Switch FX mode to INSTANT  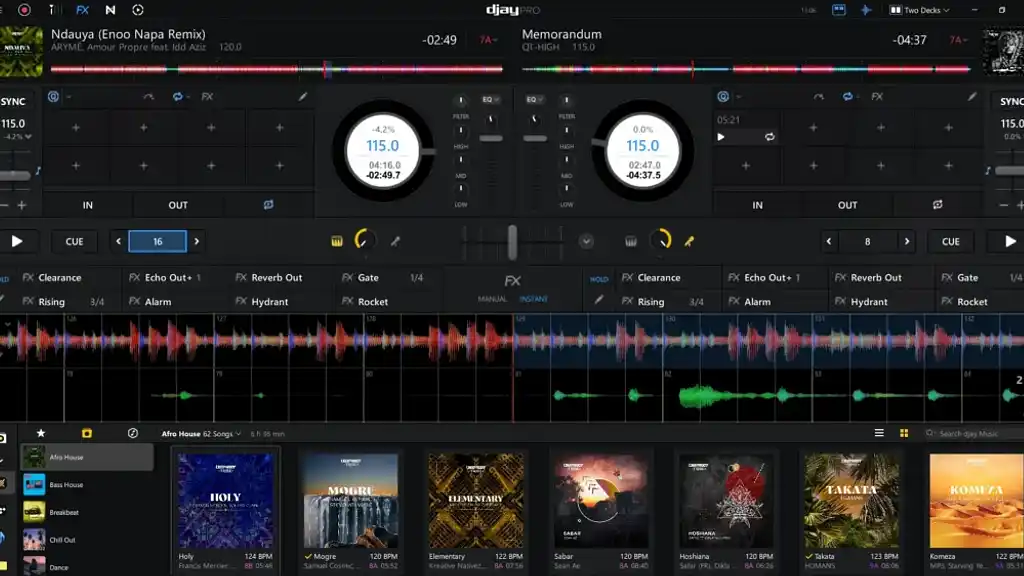pos(534,299)
